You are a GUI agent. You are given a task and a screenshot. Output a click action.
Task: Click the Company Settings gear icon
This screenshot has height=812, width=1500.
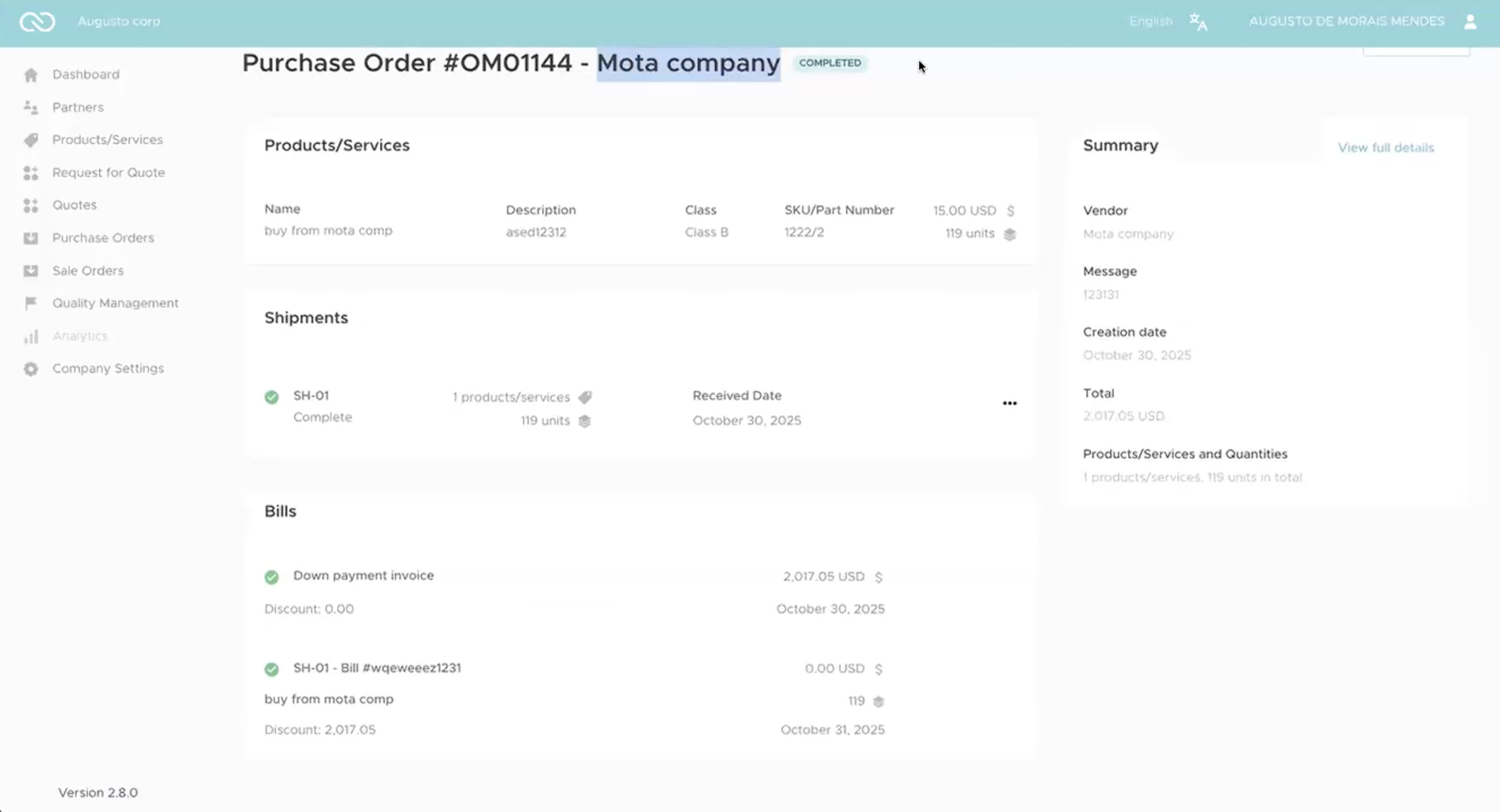point(31,369)
